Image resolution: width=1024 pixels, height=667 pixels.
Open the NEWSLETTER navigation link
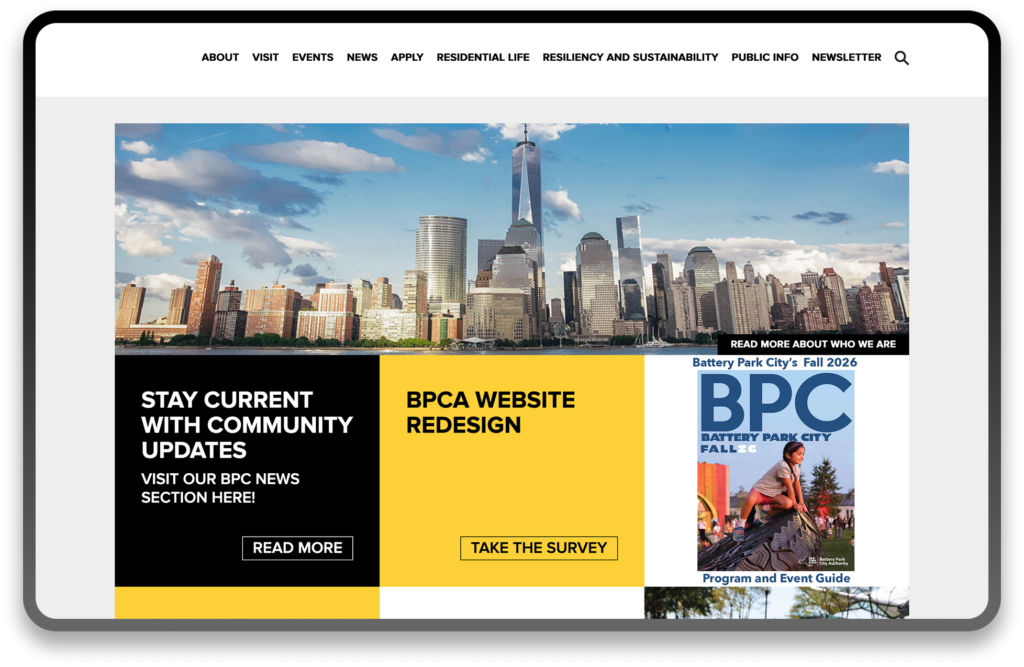tap(846, 57)
